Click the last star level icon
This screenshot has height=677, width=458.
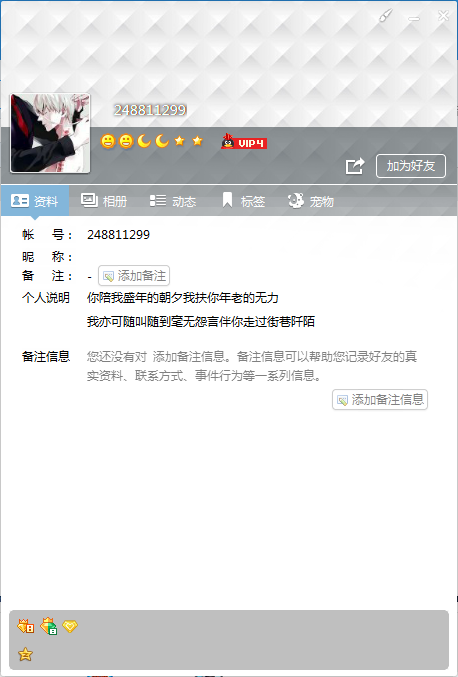click(x=197, y=140)
